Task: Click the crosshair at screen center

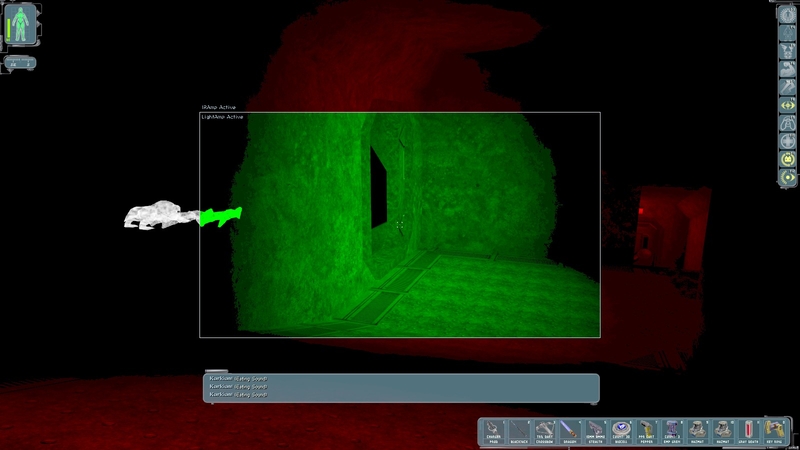Action: pos(399,224)
